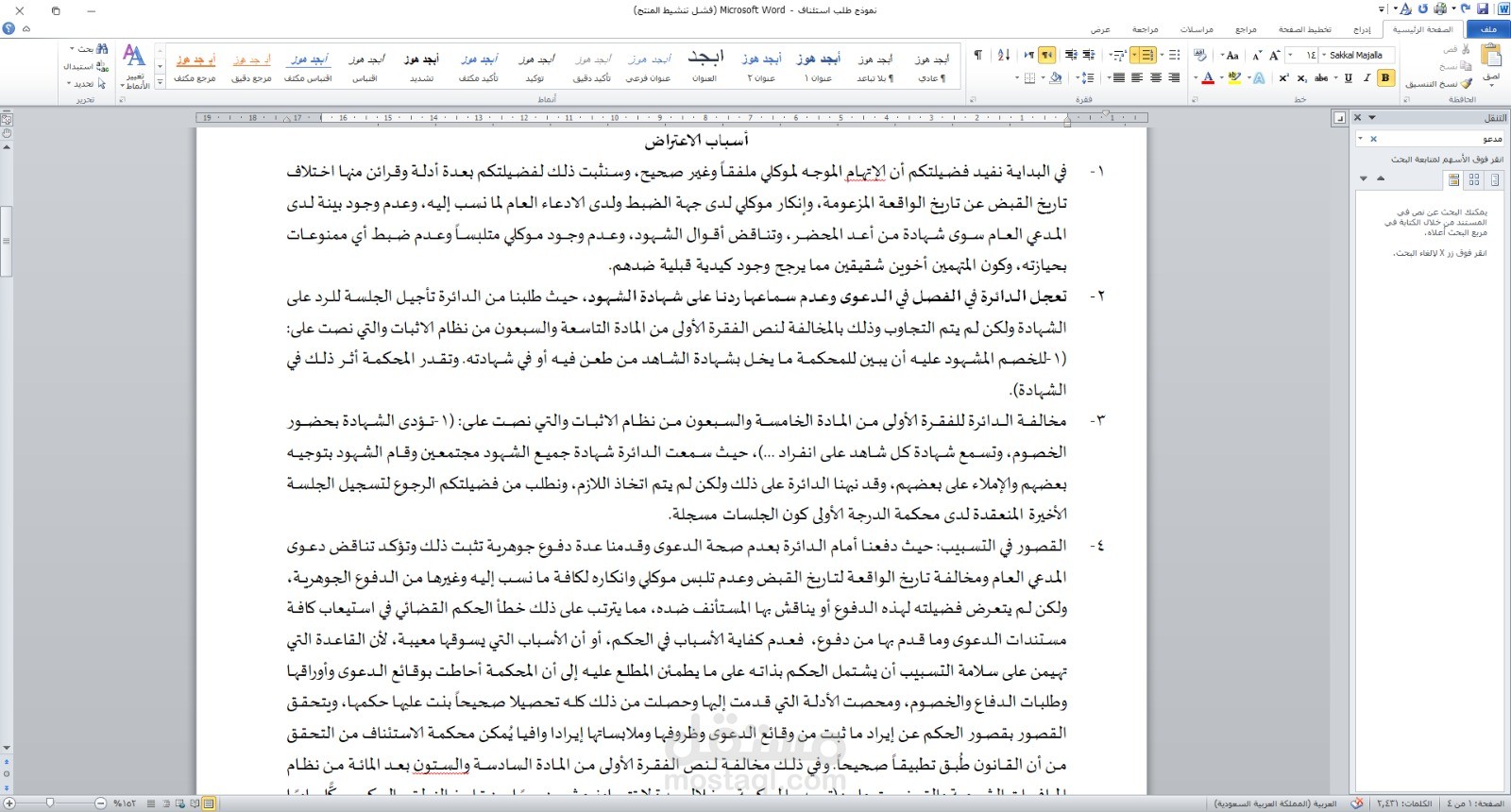Click the zoom slider handle
The image size is (1511, 812).
pyautogui.click(x=50, y=804)
